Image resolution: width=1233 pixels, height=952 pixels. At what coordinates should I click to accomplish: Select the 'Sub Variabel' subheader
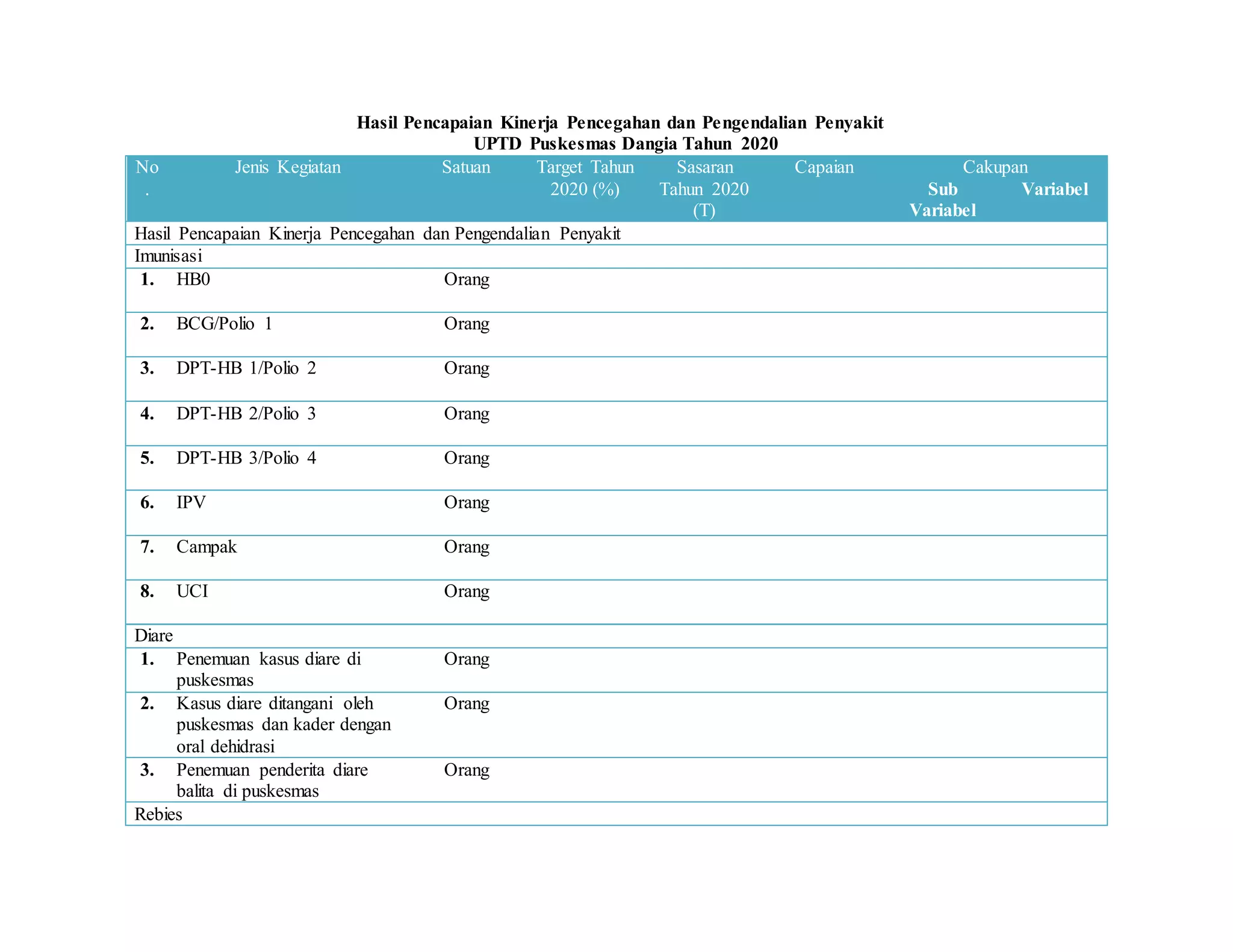[x=942, y=199]
